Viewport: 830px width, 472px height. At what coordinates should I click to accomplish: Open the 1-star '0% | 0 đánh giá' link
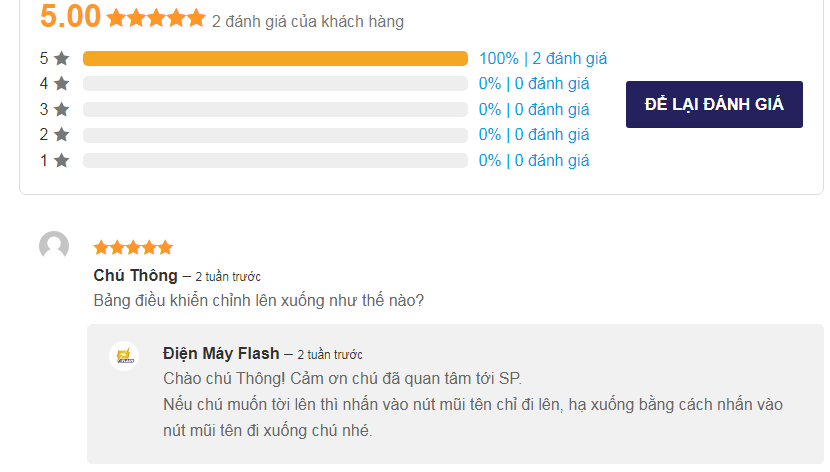click(x=534, y=160)
